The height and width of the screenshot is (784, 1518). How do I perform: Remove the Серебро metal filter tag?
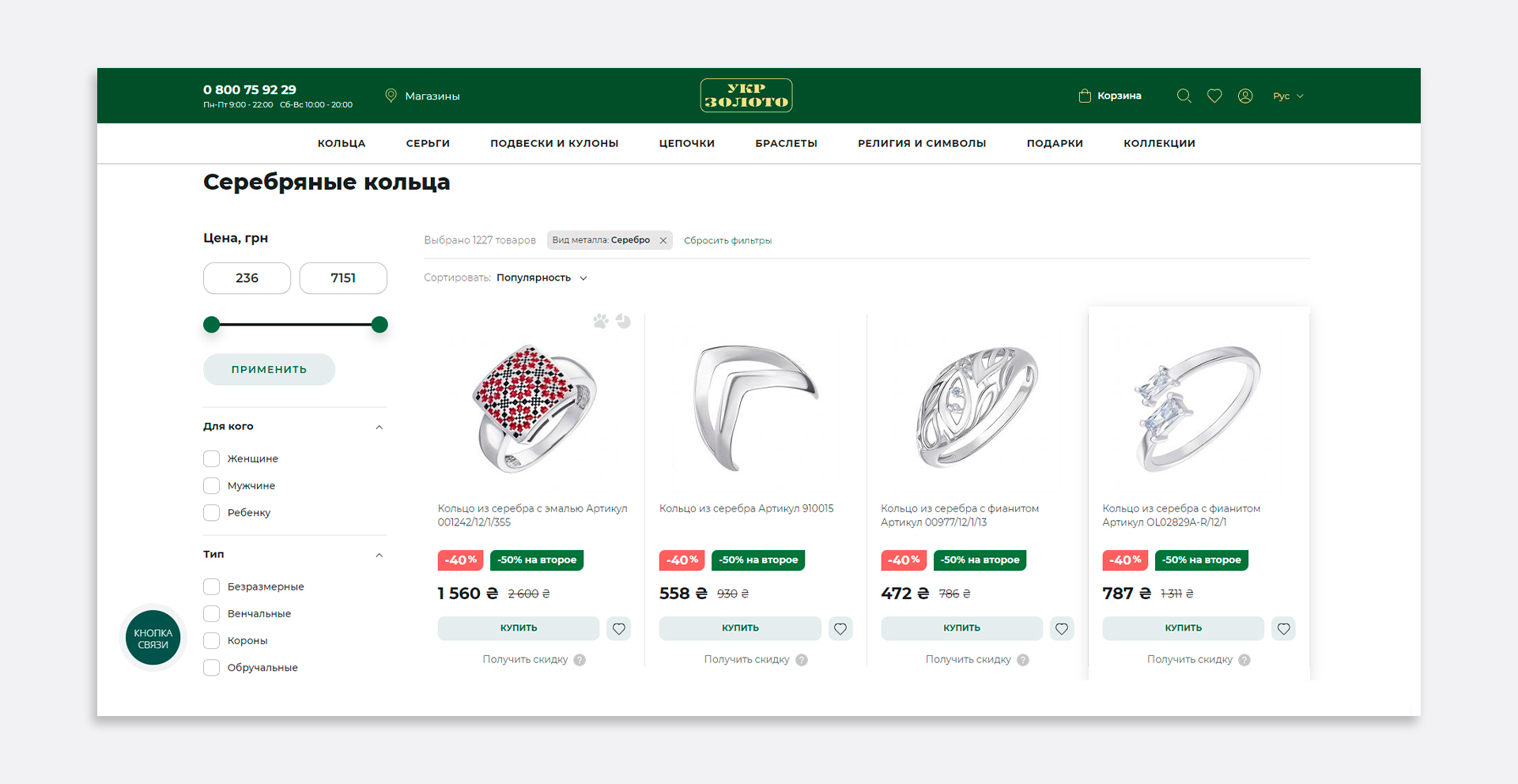(663, 240)
